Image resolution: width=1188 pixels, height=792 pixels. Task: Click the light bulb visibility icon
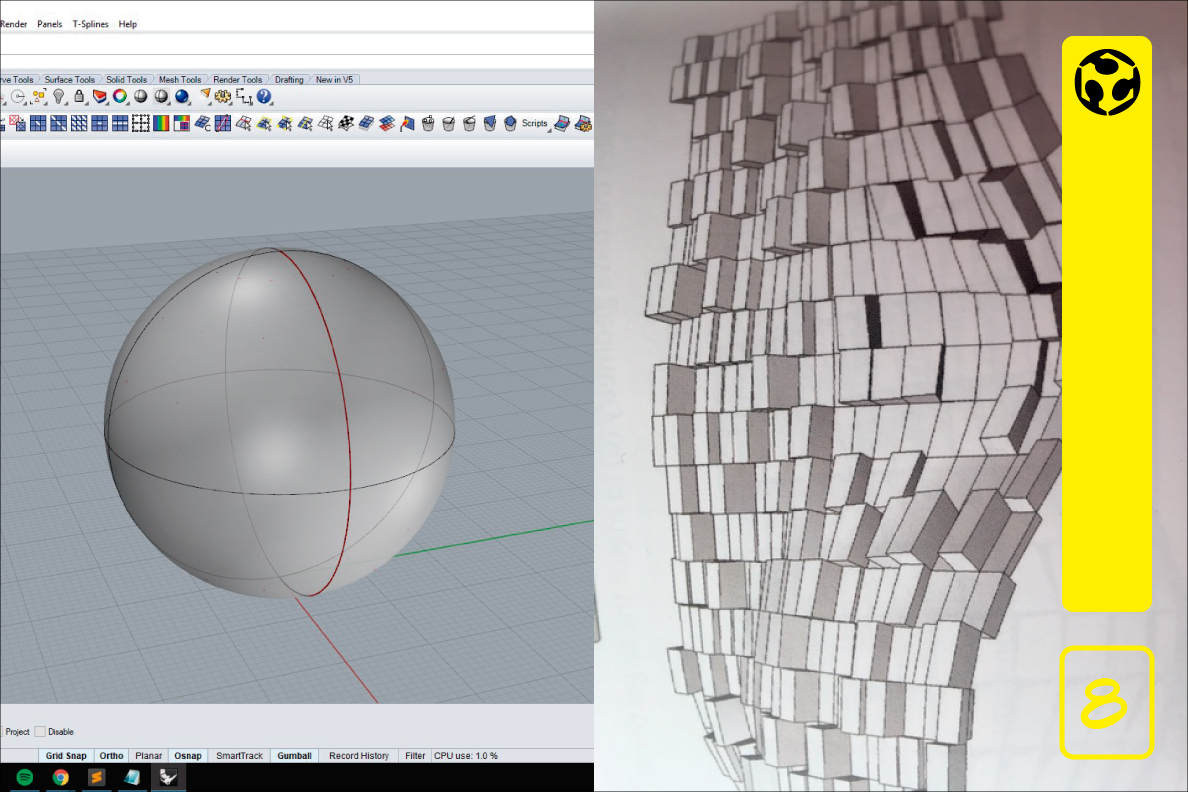(x=59, y=97)
